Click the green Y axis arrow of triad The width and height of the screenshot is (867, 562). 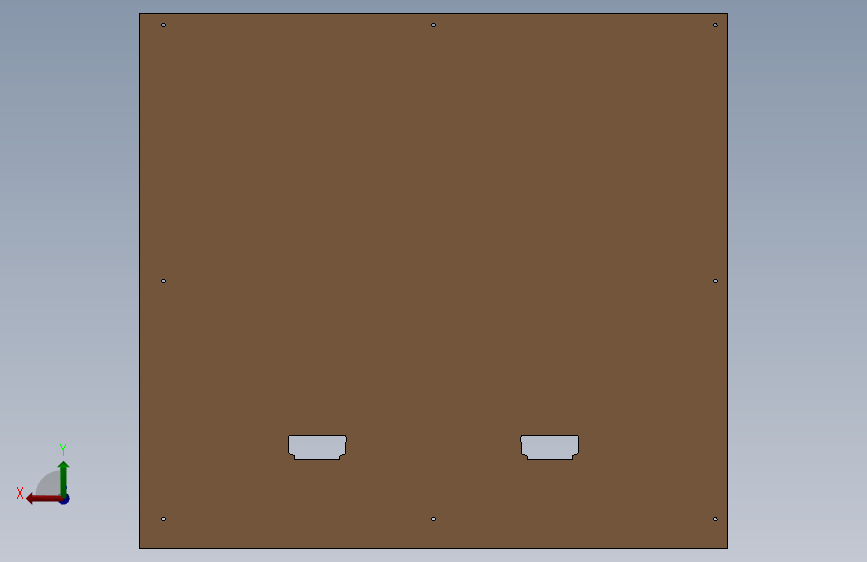pos(64,478)
